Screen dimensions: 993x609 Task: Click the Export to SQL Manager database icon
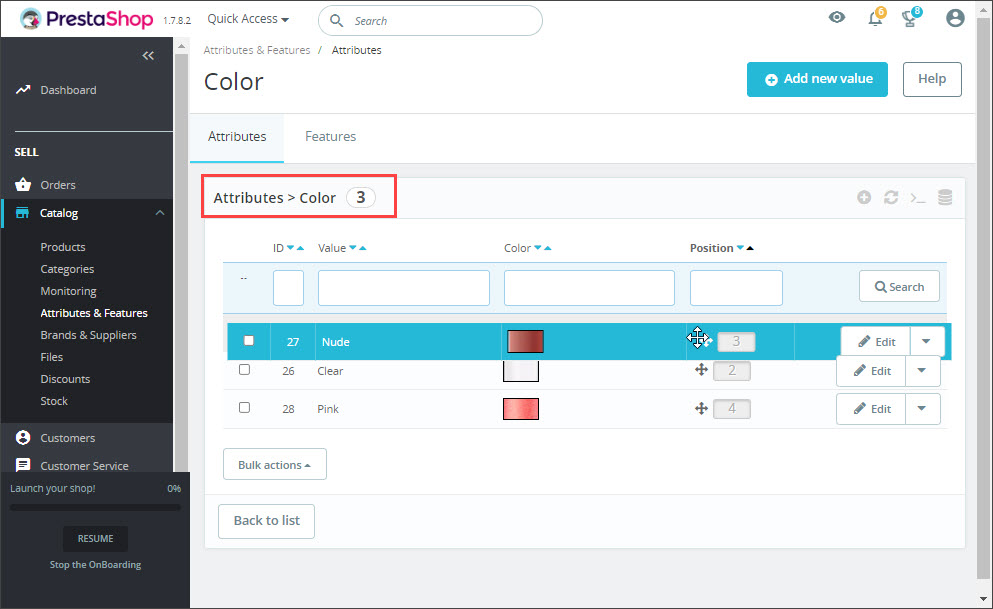click(945, 197)
